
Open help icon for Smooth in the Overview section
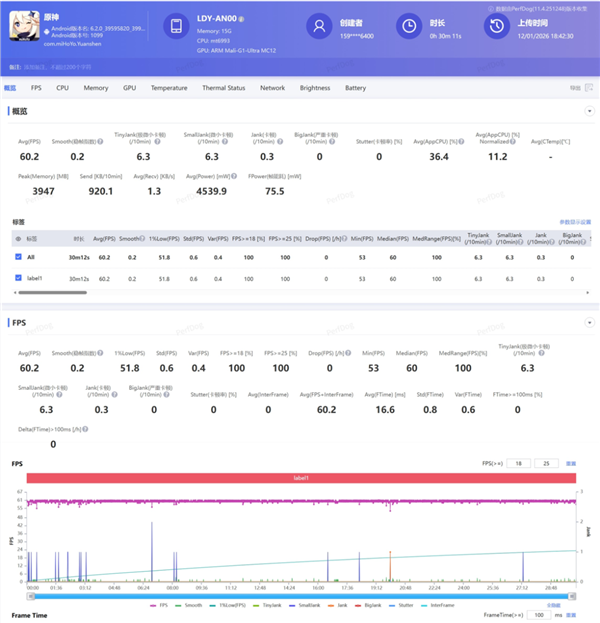click(x=100, y=141)
